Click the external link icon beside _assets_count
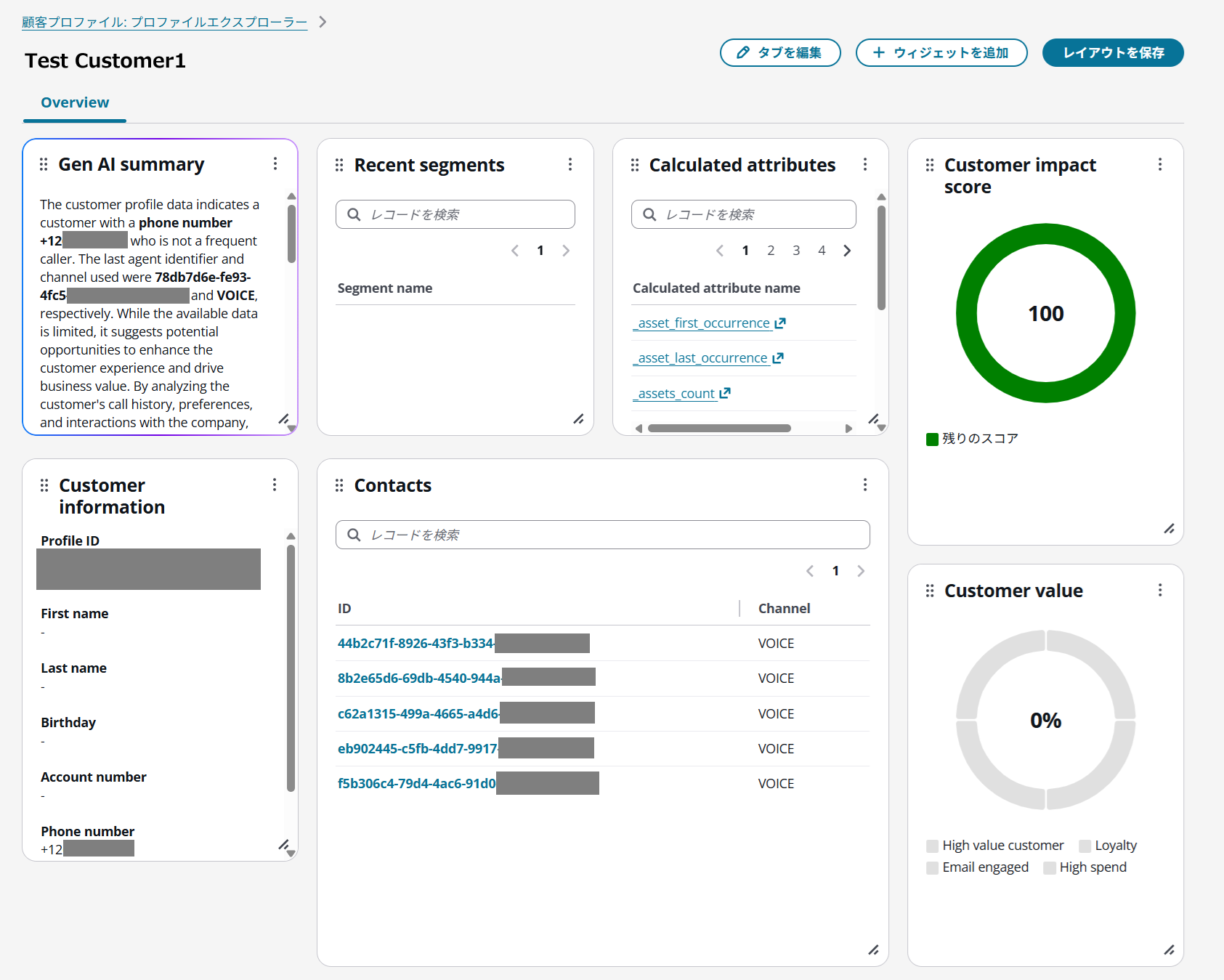Image resolution: width=1224 pixels, height=980 pixels. click(x=725, y=393)
